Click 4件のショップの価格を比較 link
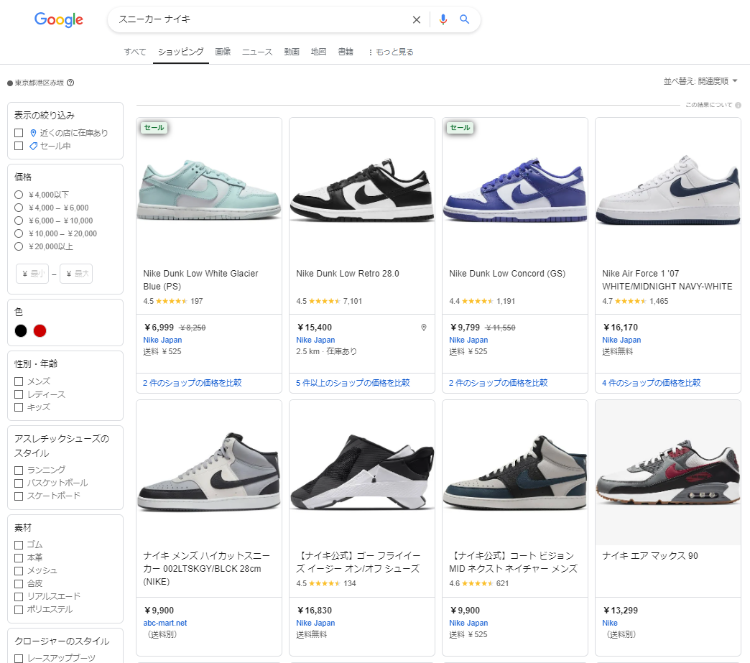The height and width of the screenshot is (663, 750). (x=651, y=383)
